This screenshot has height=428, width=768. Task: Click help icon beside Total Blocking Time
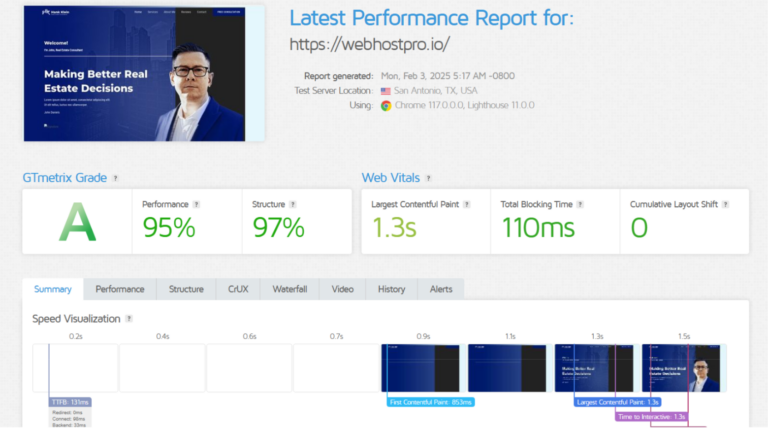tap(580, 204)
